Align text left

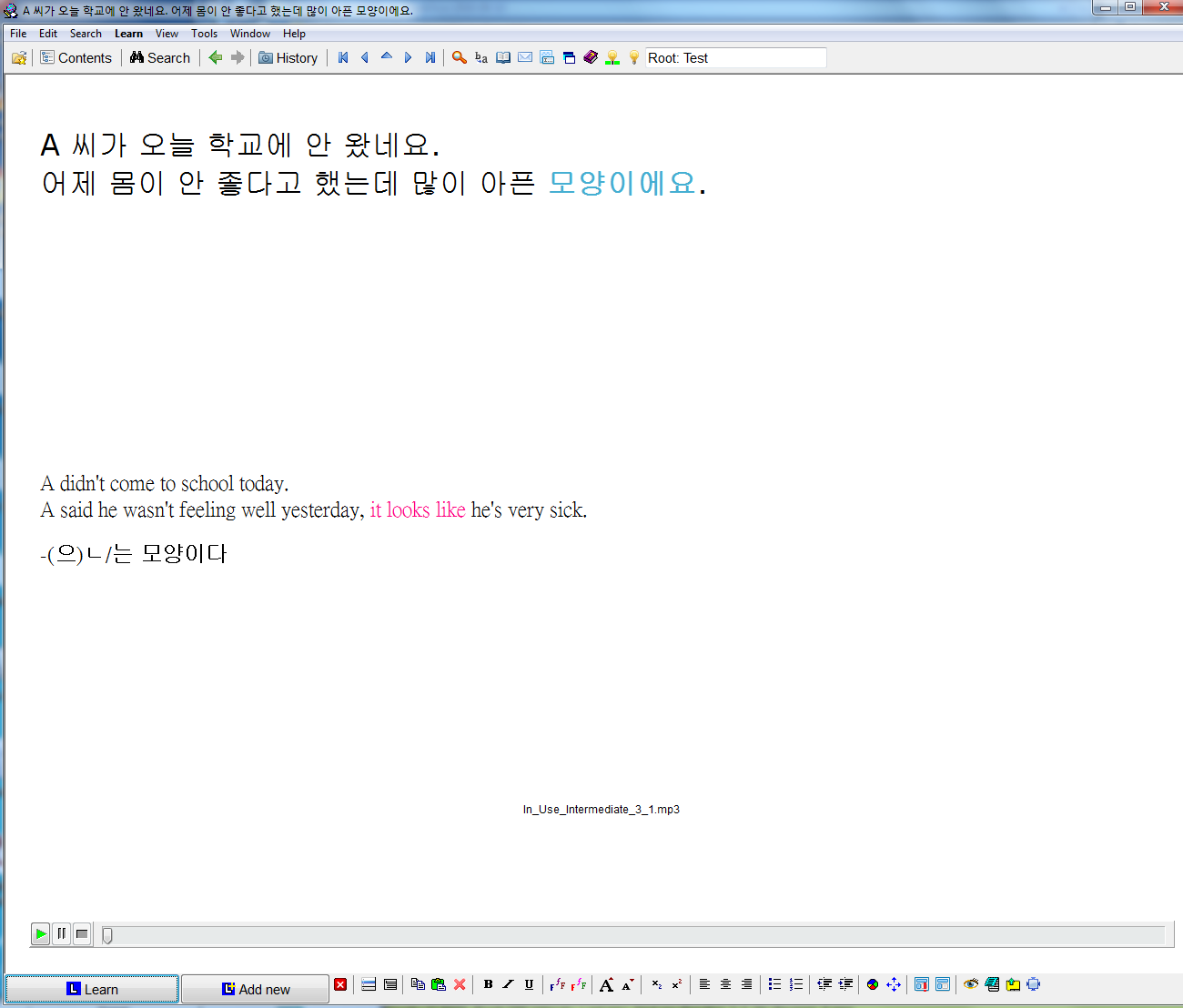coord(704,984)
